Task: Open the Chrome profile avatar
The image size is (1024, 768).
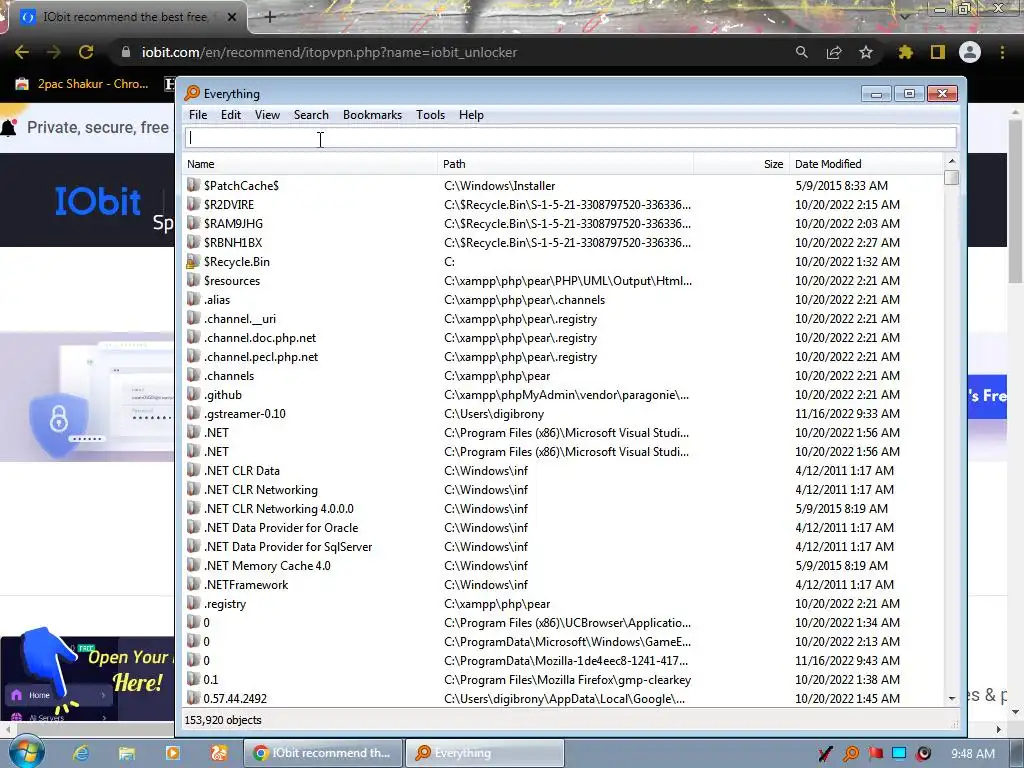Action: (x=970, y=52)
